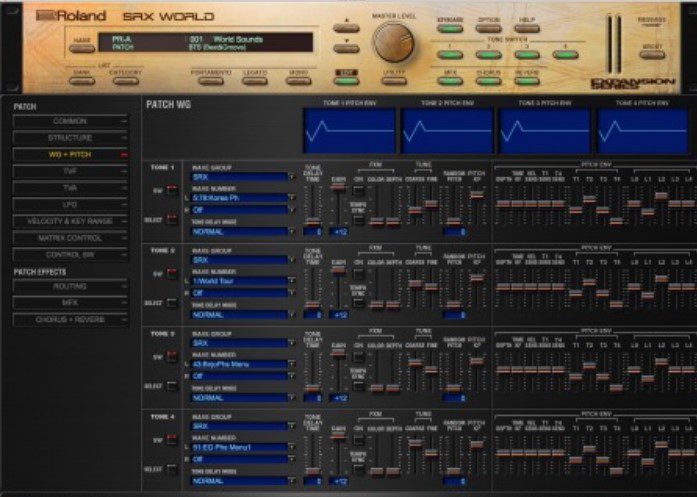
Task: Open the Matrix Control page
Action: click(70, 238)
